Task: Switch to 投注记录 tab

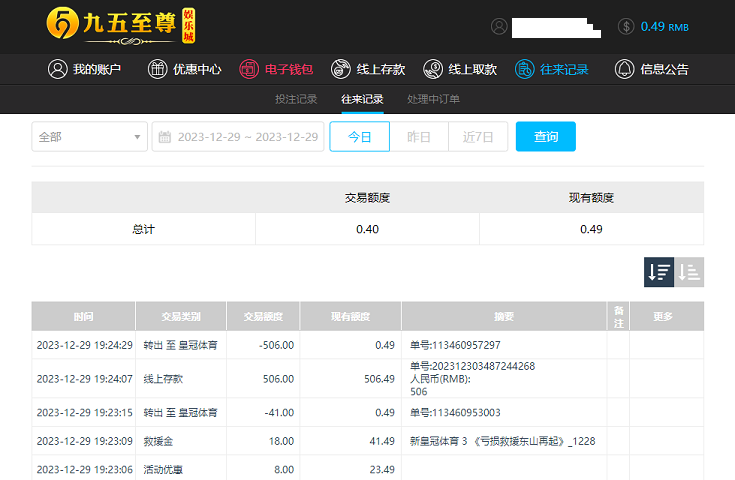Action: pyautogui.click(x=296, y=99)
